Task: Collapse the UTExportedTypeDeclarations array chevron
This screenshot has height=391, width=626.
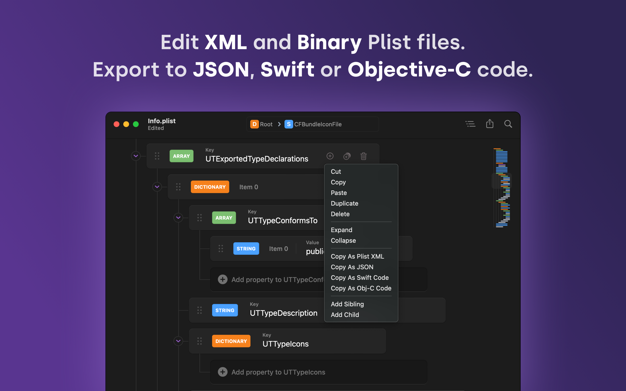Action: pos(136,156)
